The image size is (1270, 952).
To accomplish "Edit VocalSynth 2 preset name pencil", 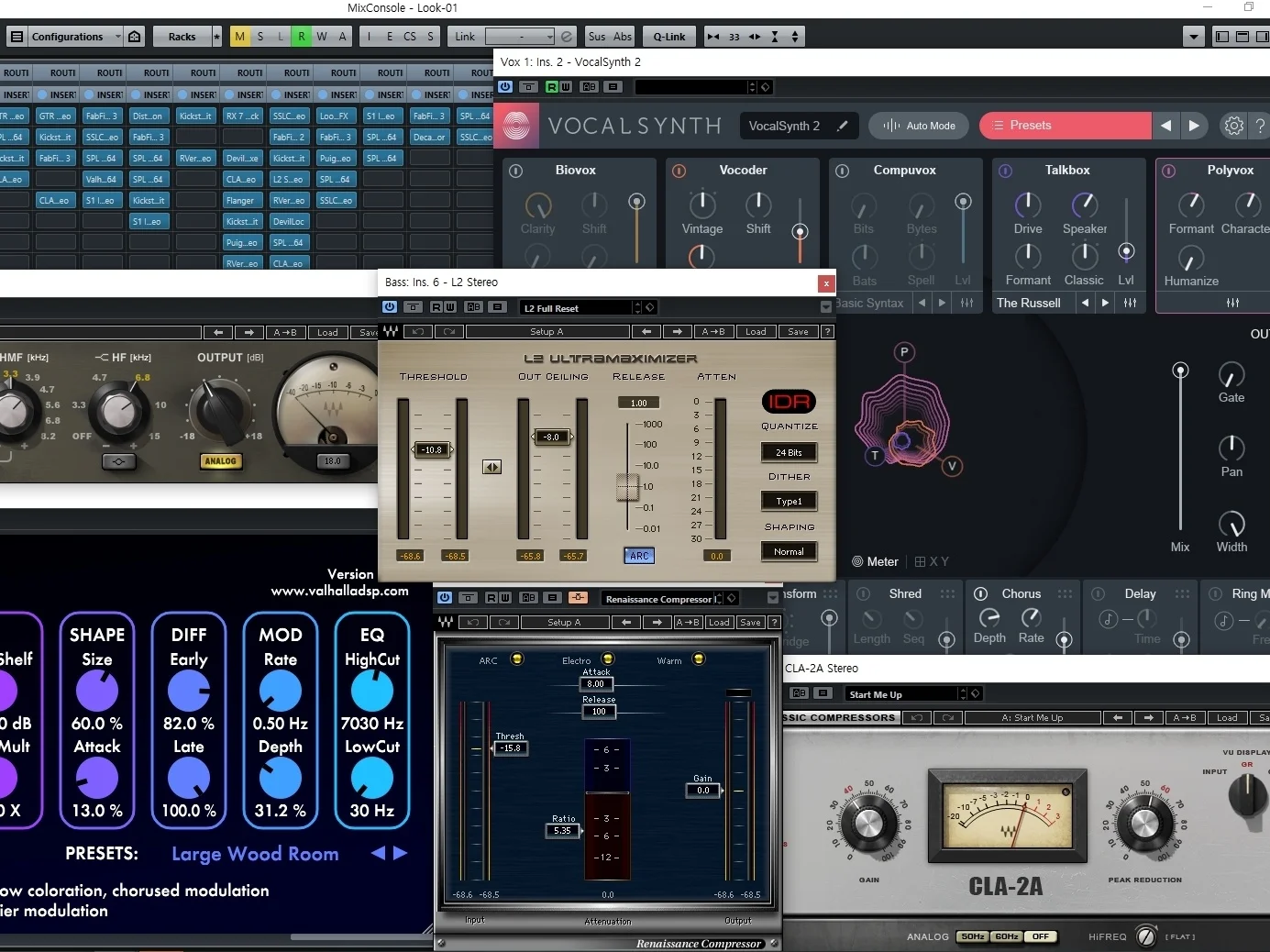I will point(842,126).
